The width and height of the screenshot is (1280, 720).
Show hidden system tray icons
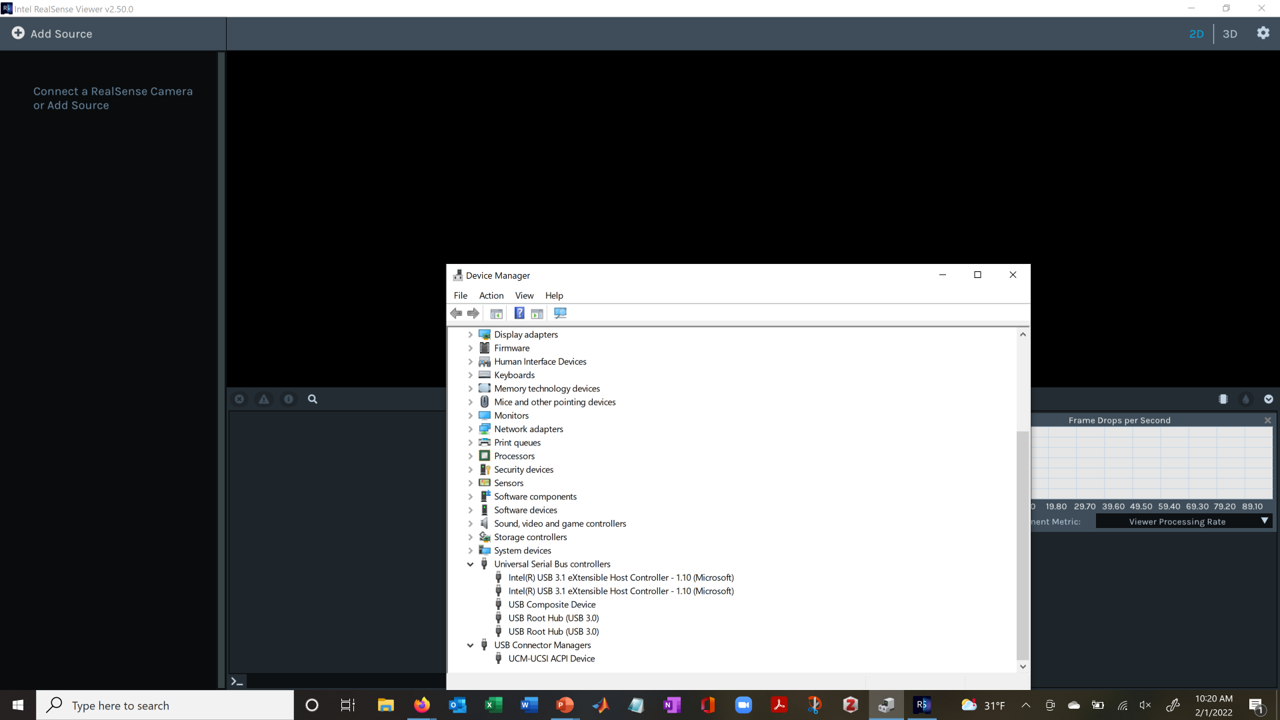click(1025, 705)
